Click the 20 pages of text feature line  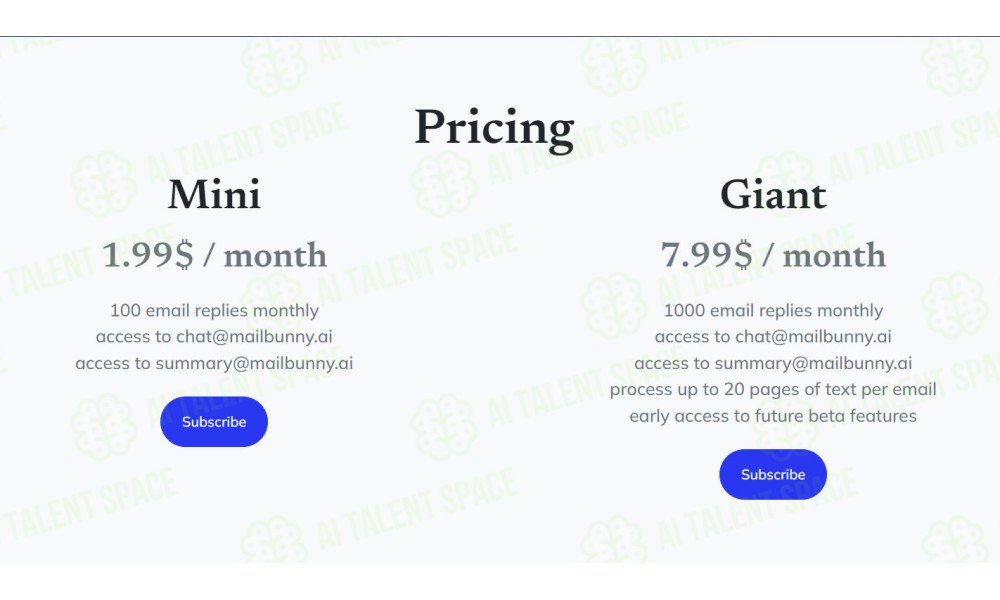pos(773,390)
